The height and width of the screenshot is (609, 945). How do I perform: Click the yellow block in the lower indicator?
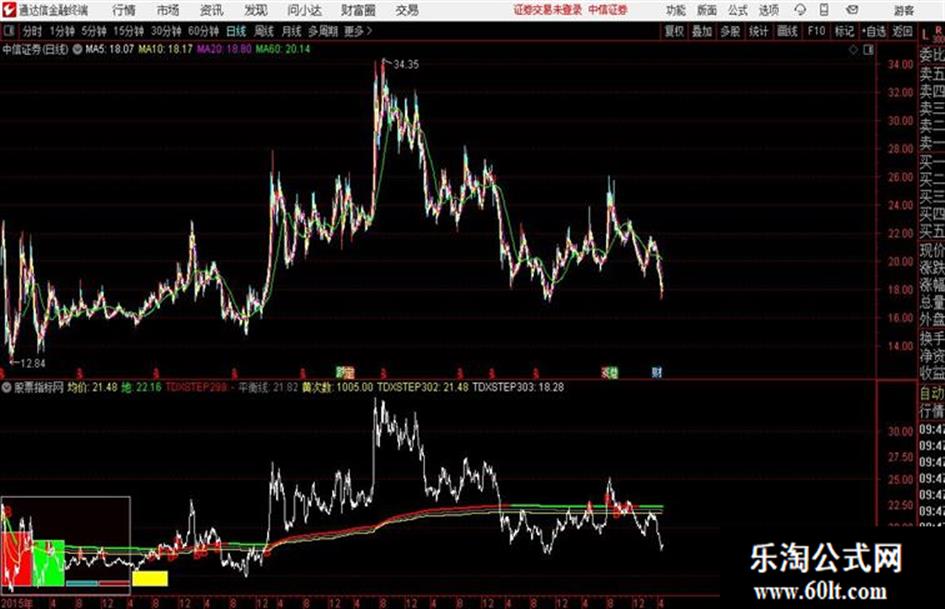click(150, 579)
